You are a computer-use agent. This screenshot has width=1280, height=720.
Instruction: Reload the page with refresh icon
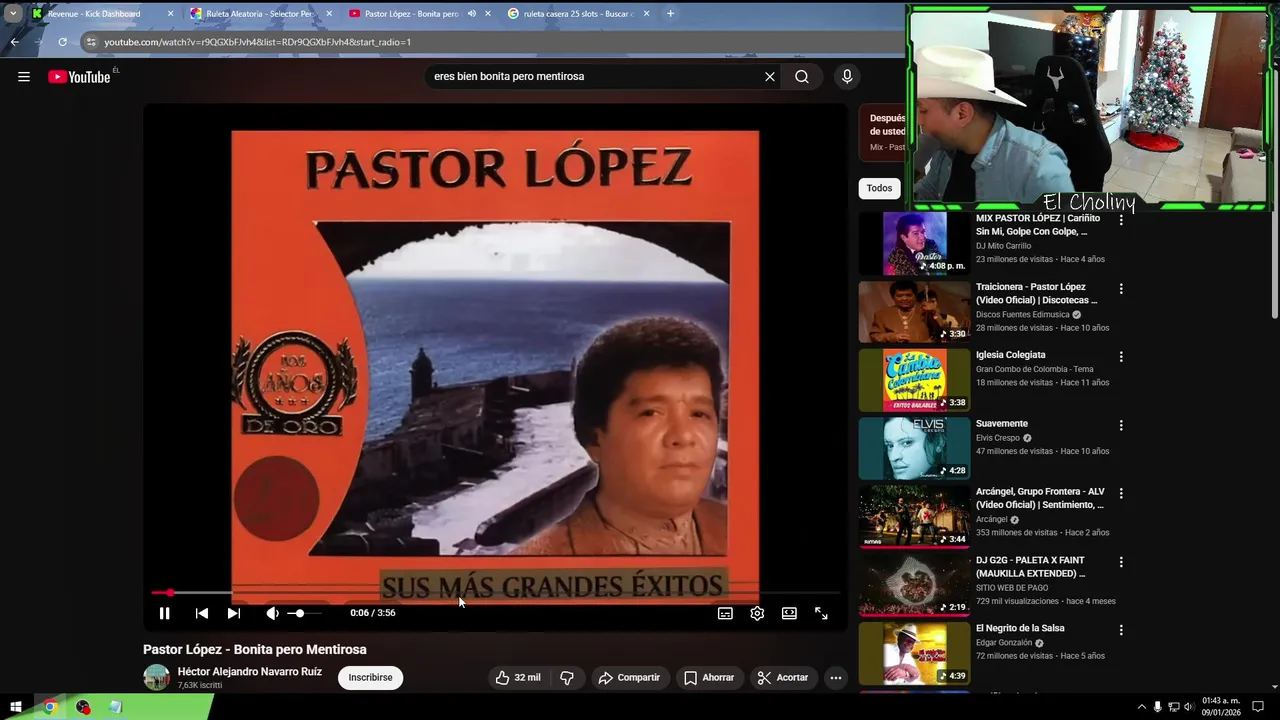pos(62,42)
